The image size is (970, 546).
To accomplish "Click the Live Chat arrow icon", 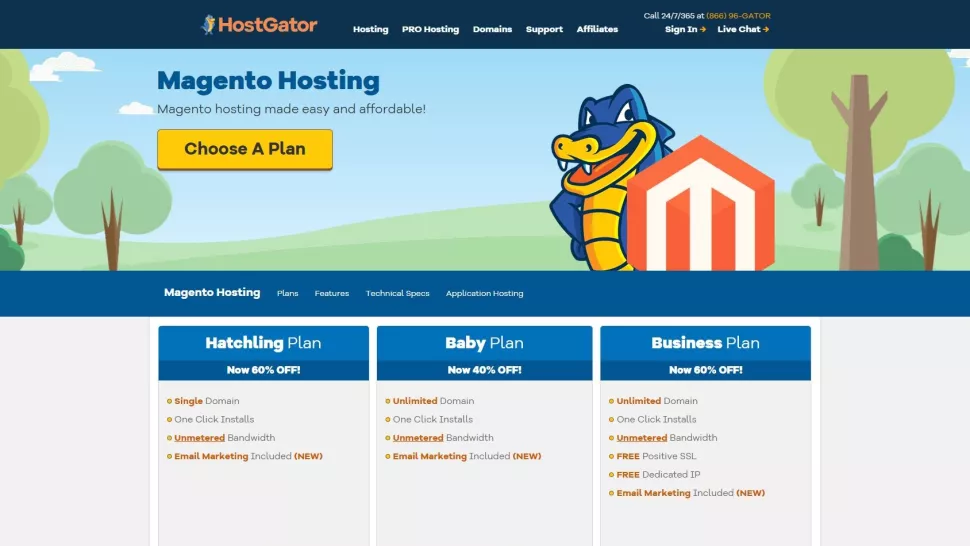I will click(x=766, y=30).
